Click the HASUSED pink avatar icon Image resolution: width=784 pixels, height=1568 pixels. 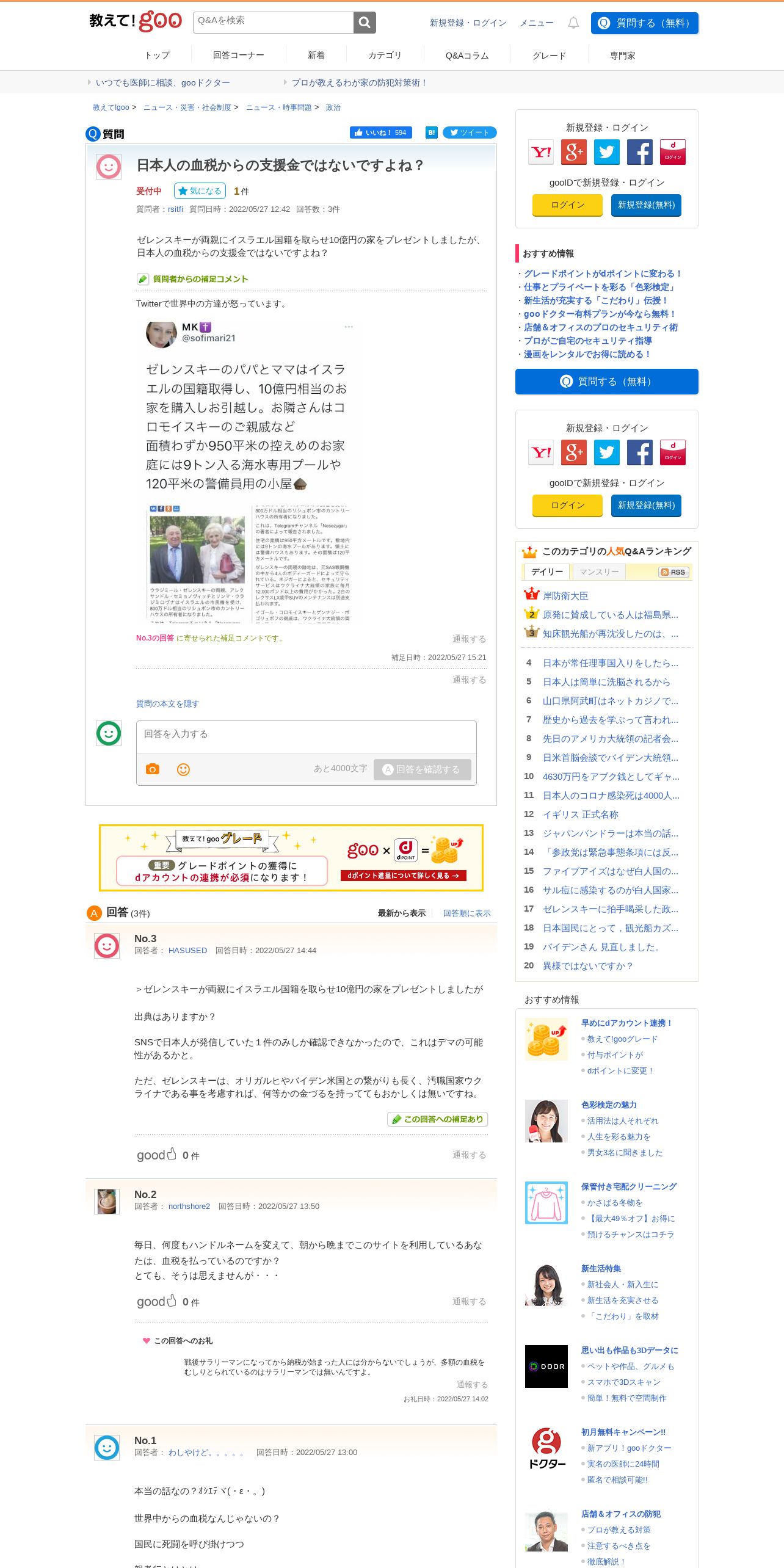pyautogui.click(x=107, y=946)
